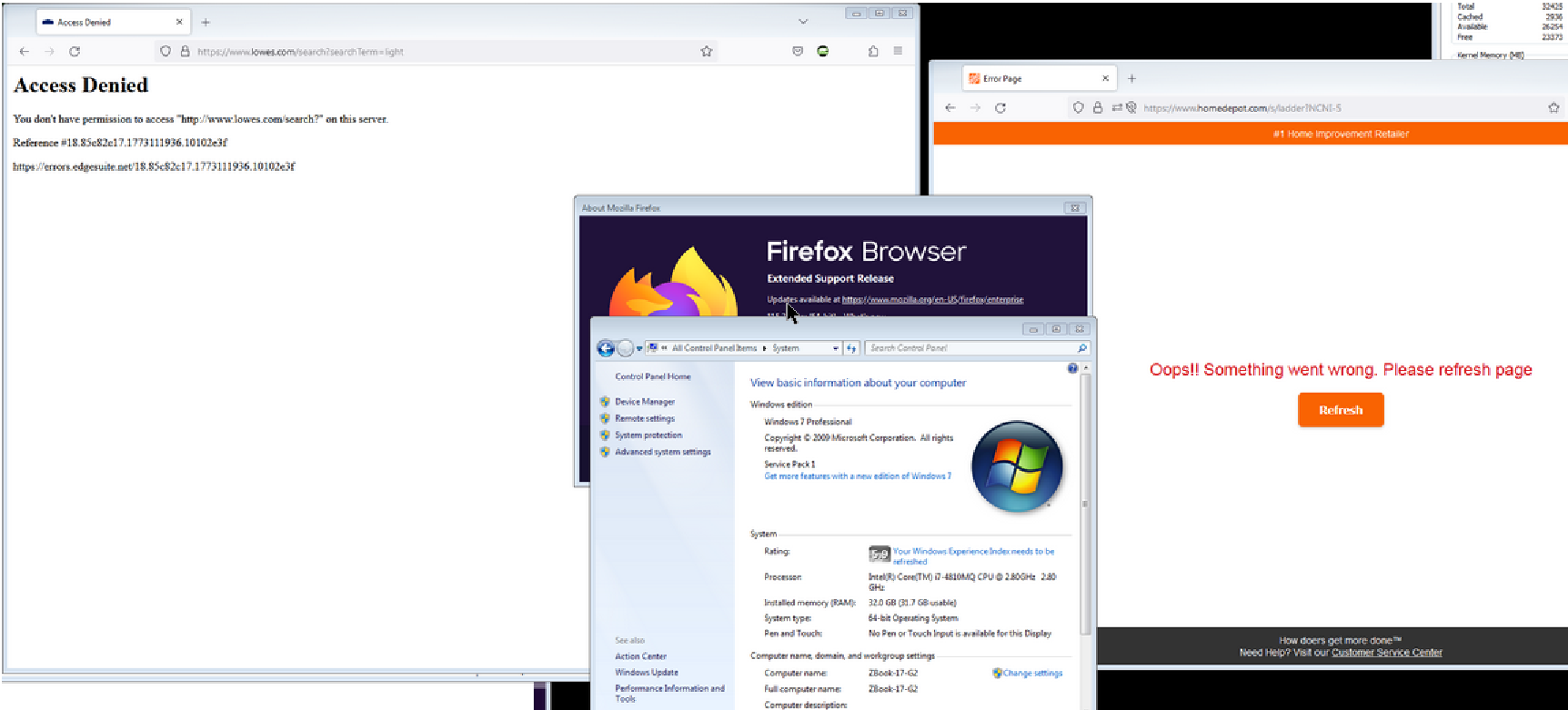Screen dimensions: 1568x710
Task: Open Performance Information and Tools
Action: pyautogui.click(x=669, y=694)
